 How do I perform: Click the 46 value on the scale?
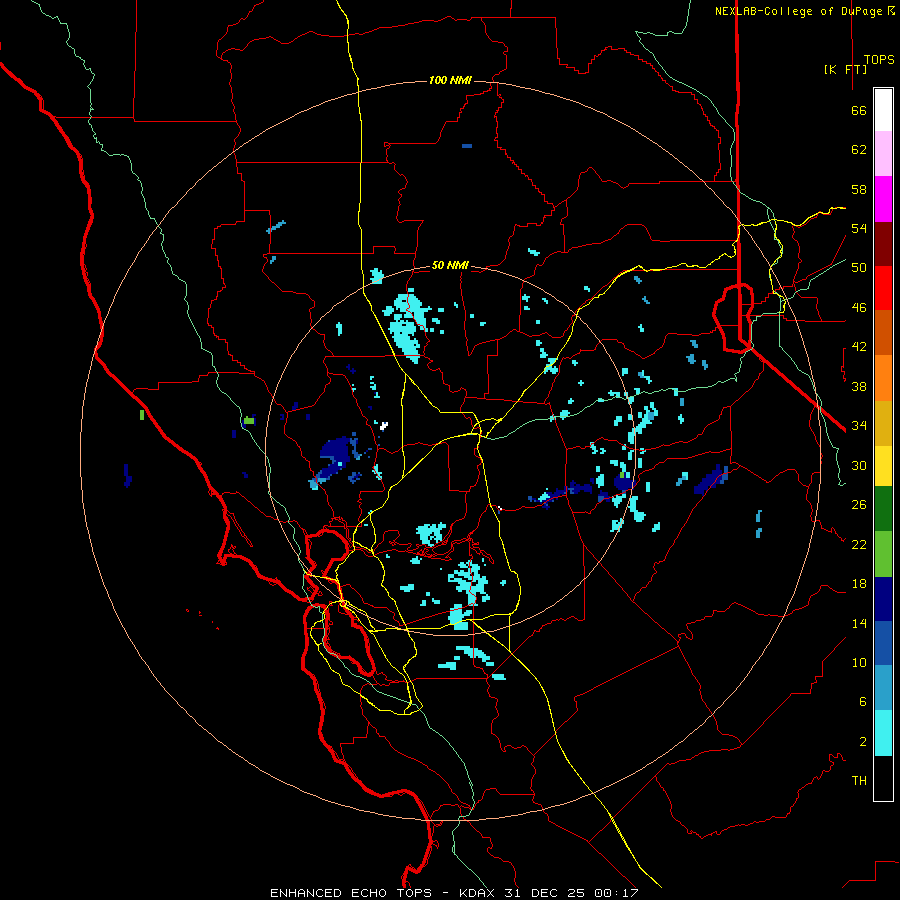[859, 308]
